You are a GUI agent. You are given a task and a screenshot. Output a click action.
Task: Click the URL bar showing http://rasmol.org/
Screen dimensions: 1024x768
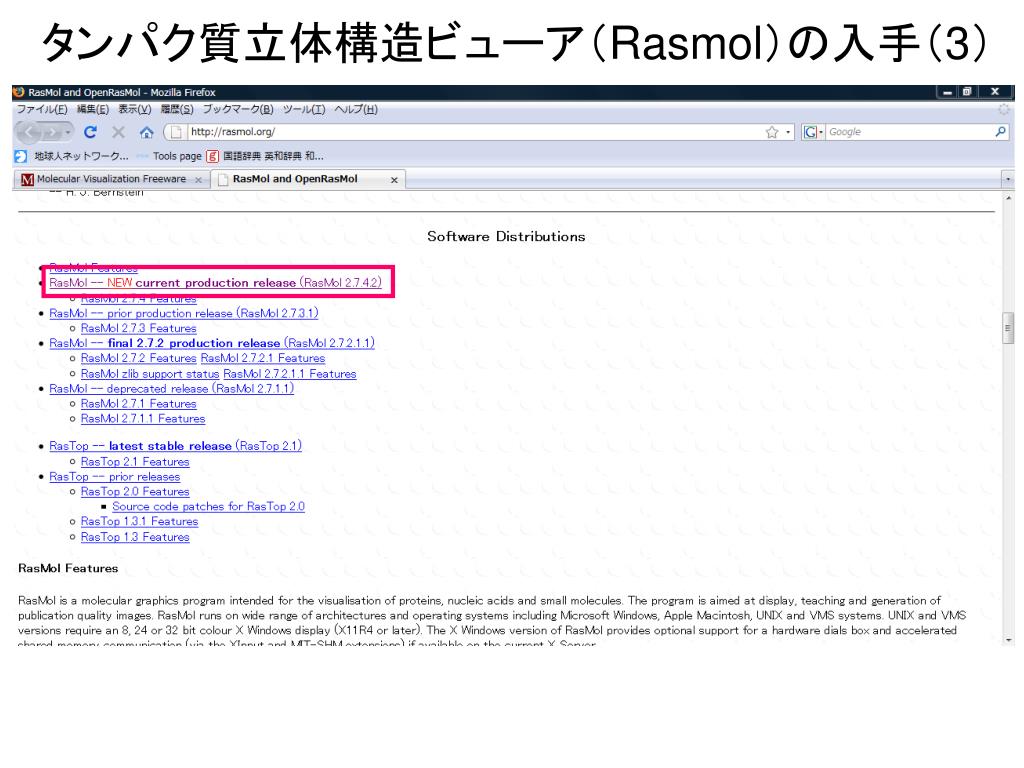click(475, 132)
